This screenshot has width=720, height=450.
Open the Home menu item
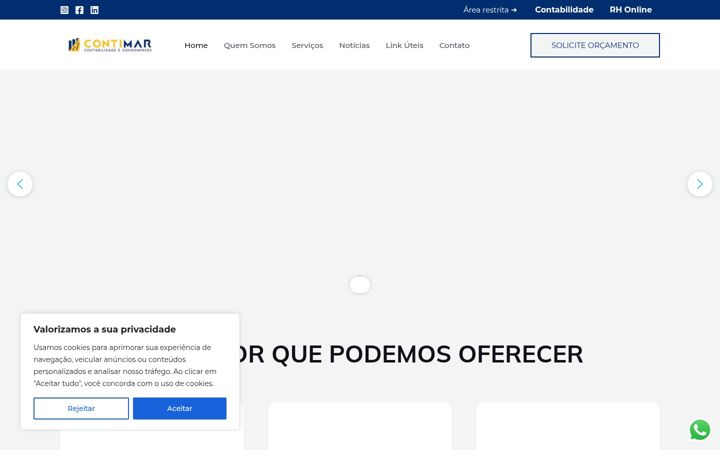coord(196,45)
